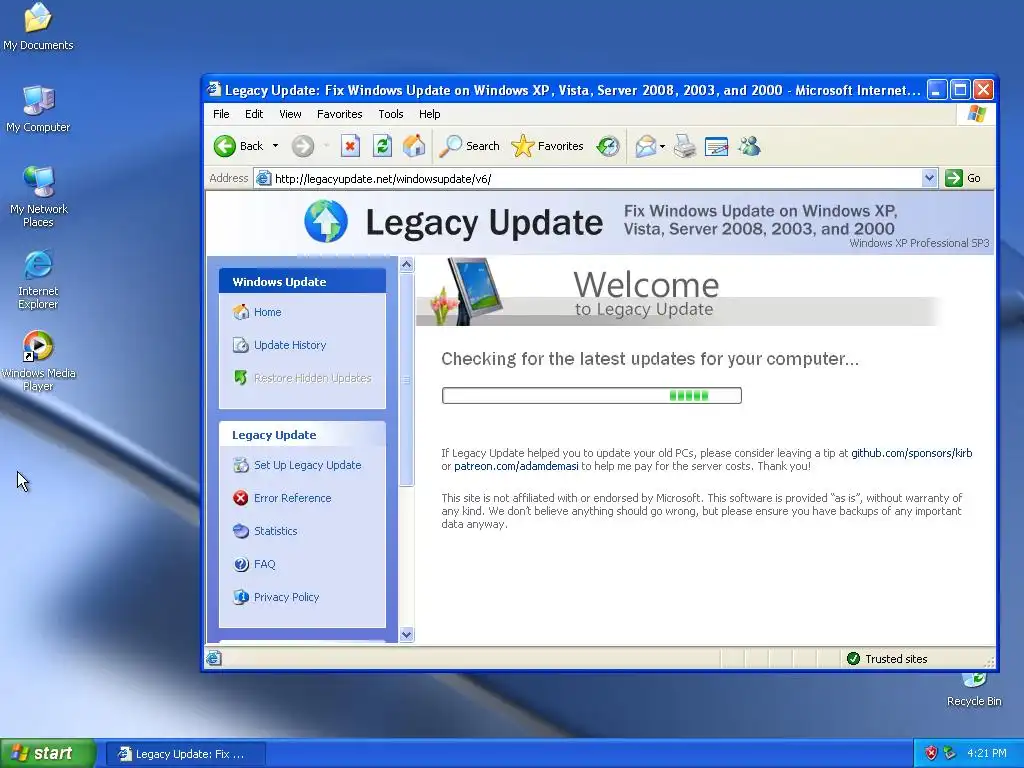Click the Legacy Update taskbar button
1024x768 pixels.
pos(185,754)
